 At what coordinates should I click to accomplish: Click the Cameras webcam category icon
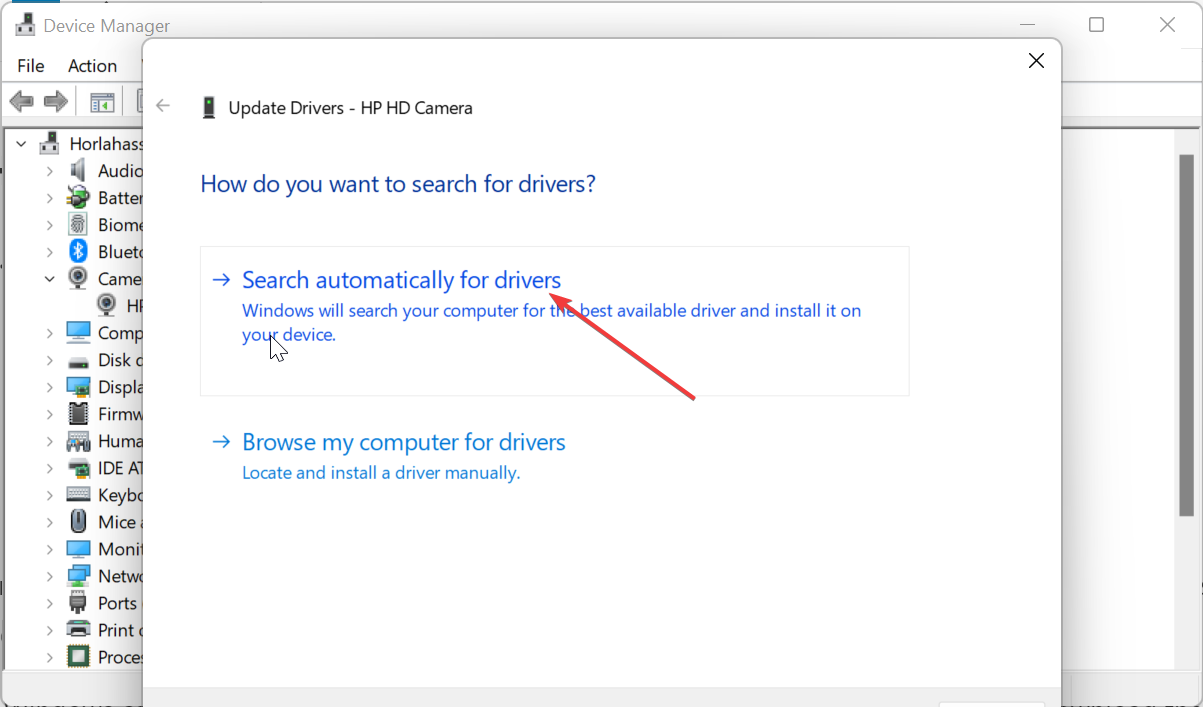click(78, 279)
